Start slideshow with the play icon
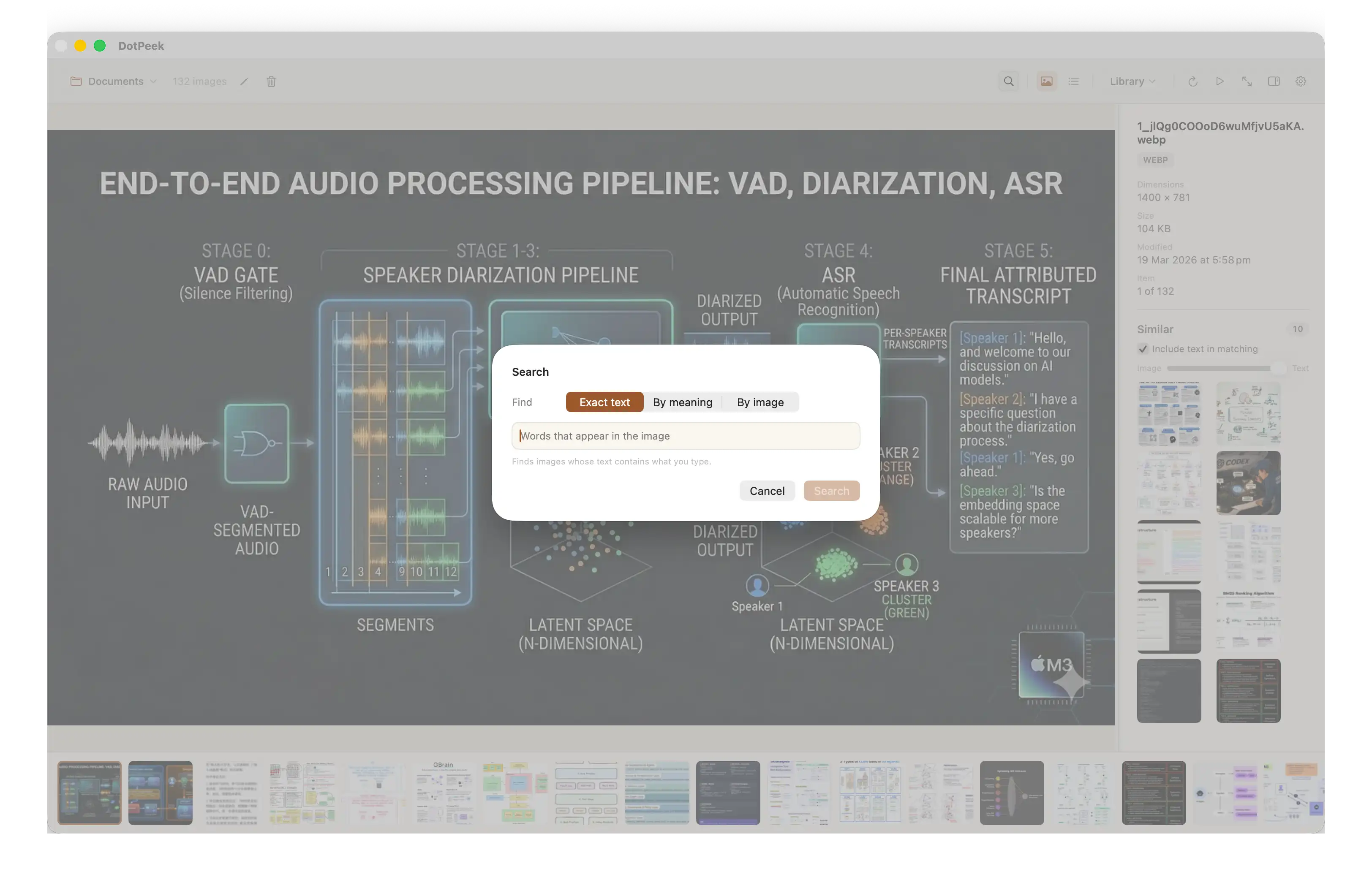 [1220, 81]
